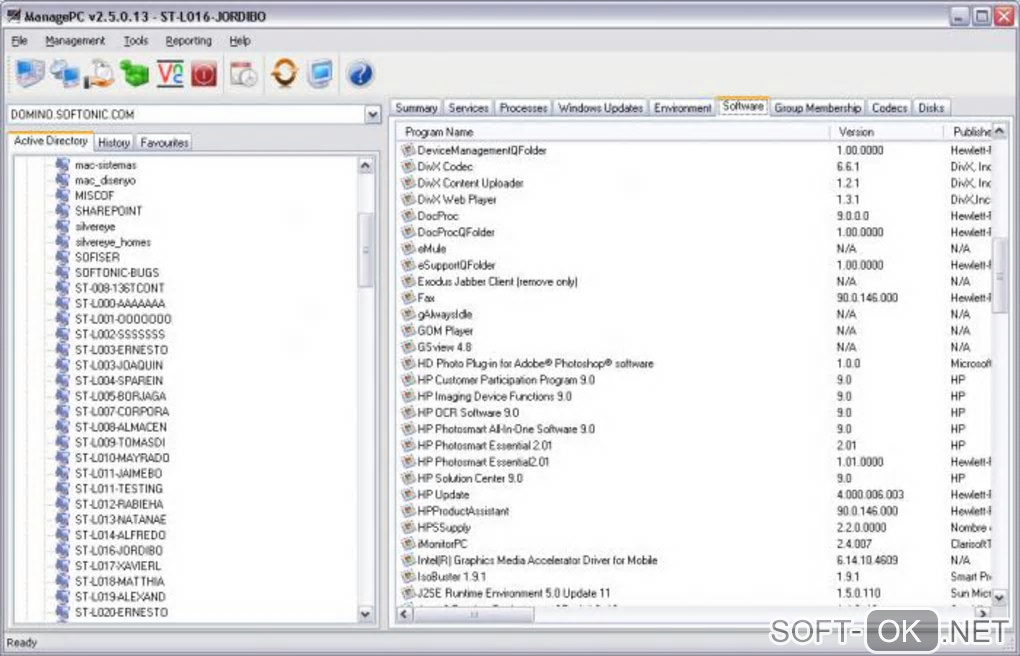The image size is (1020, 656).
Task: Click the computer icon beside ST-L016-JORDIBO
Action: point(62,551)
